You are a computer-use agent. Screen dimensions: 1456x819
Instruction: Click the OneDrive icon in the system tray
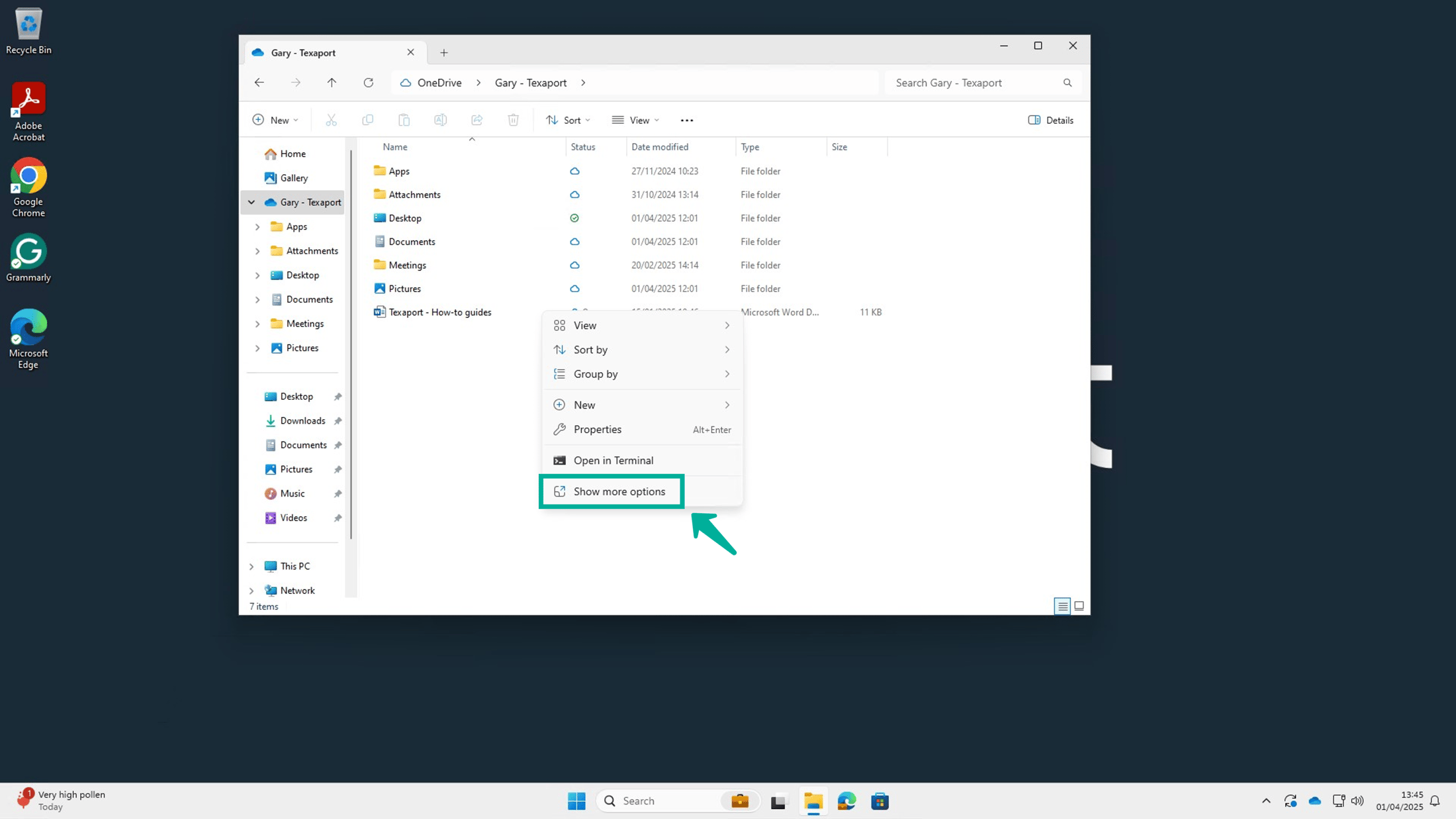(x=1314, y=800)
